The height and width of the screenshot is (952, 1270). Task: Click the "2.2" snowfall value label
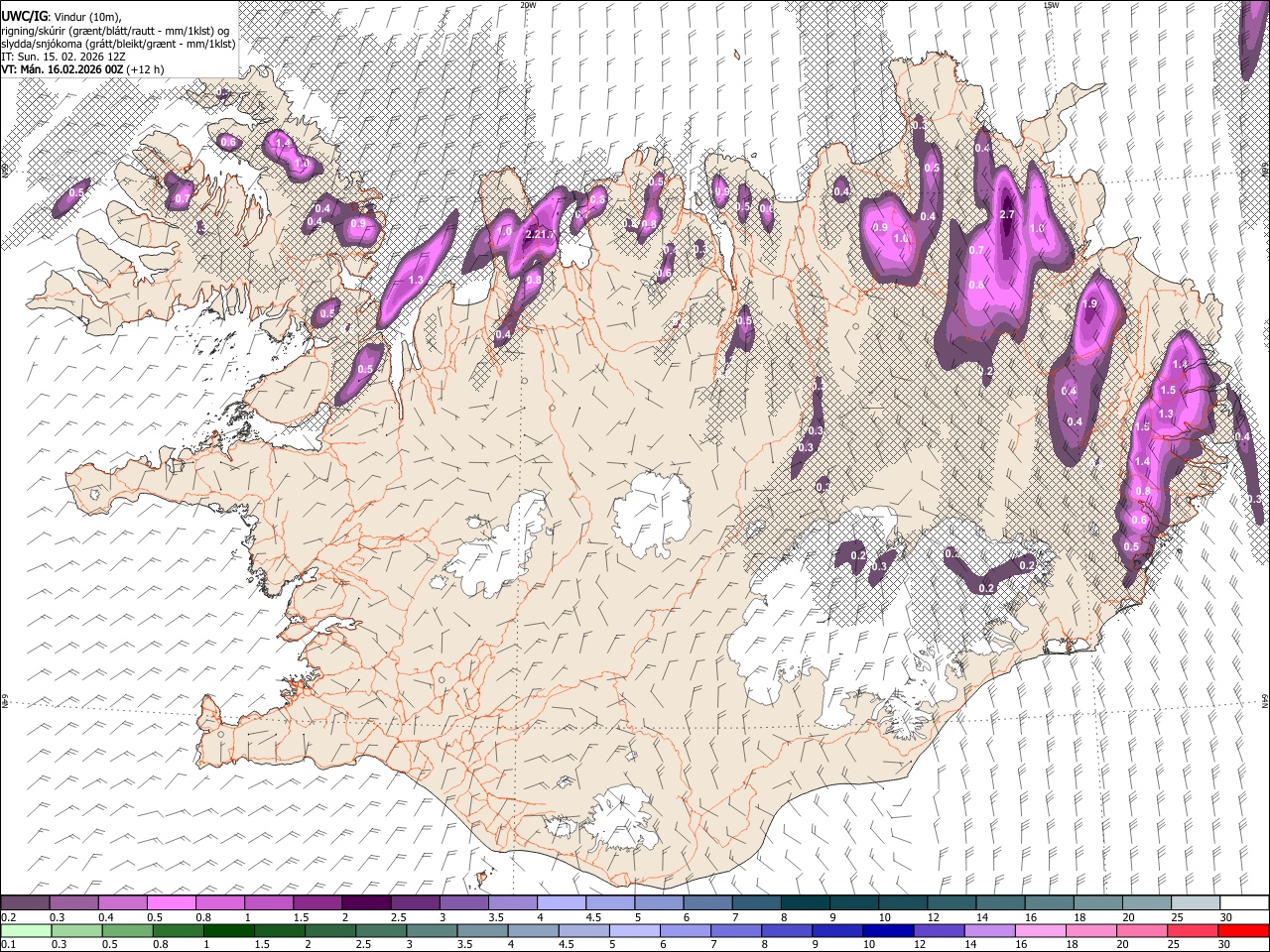coord(532,234)
